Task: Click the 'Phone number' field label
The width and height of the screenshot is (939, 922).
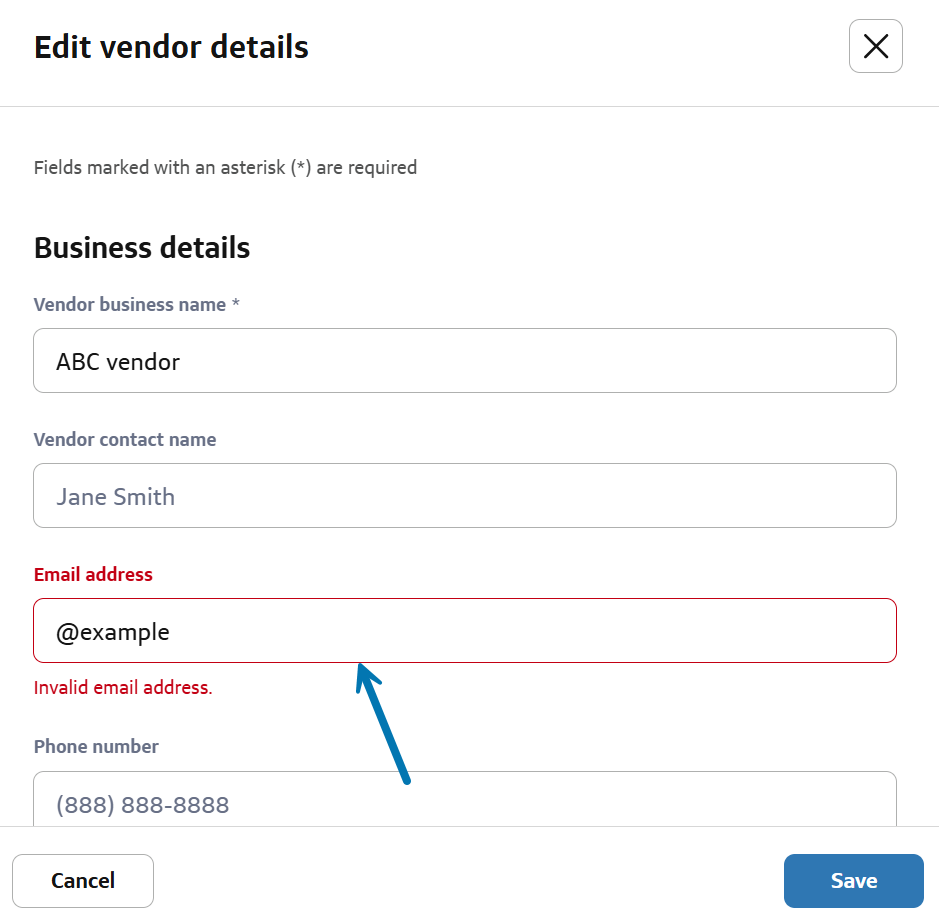Action: tap(96, 747)
